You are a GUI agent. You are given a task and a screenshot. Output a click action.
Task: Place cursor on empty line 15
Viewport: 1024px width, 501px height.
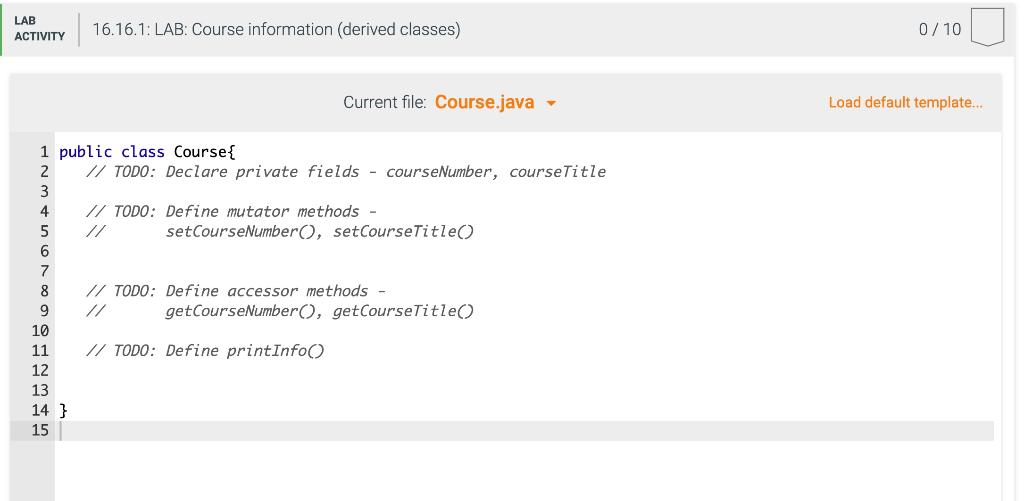524,430
